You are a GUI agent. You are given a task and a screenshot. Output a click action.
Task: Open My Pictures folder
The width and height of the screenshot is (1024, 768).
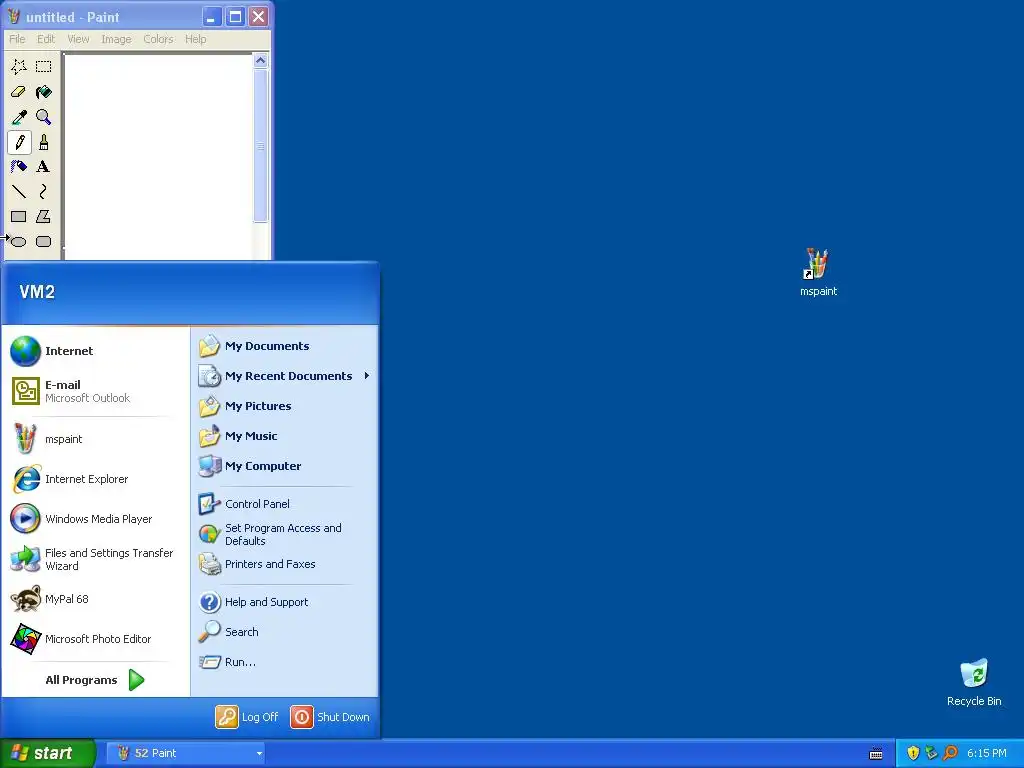tap(285, 406)
